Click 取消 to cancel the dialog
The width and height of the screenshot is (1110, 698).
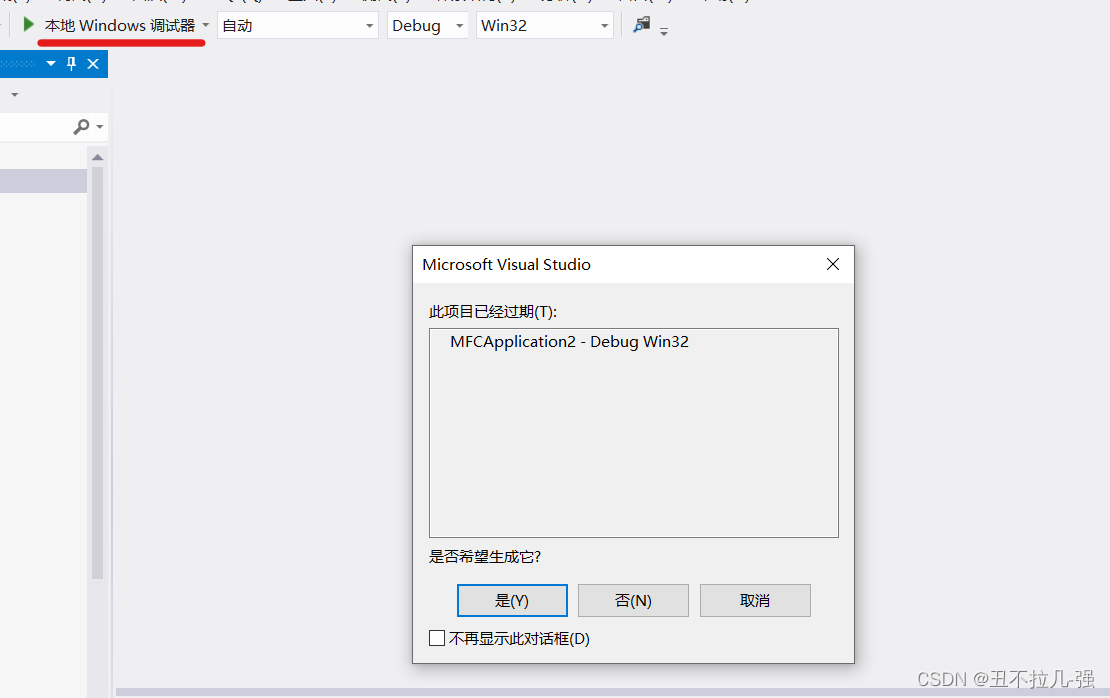(755, 600)
